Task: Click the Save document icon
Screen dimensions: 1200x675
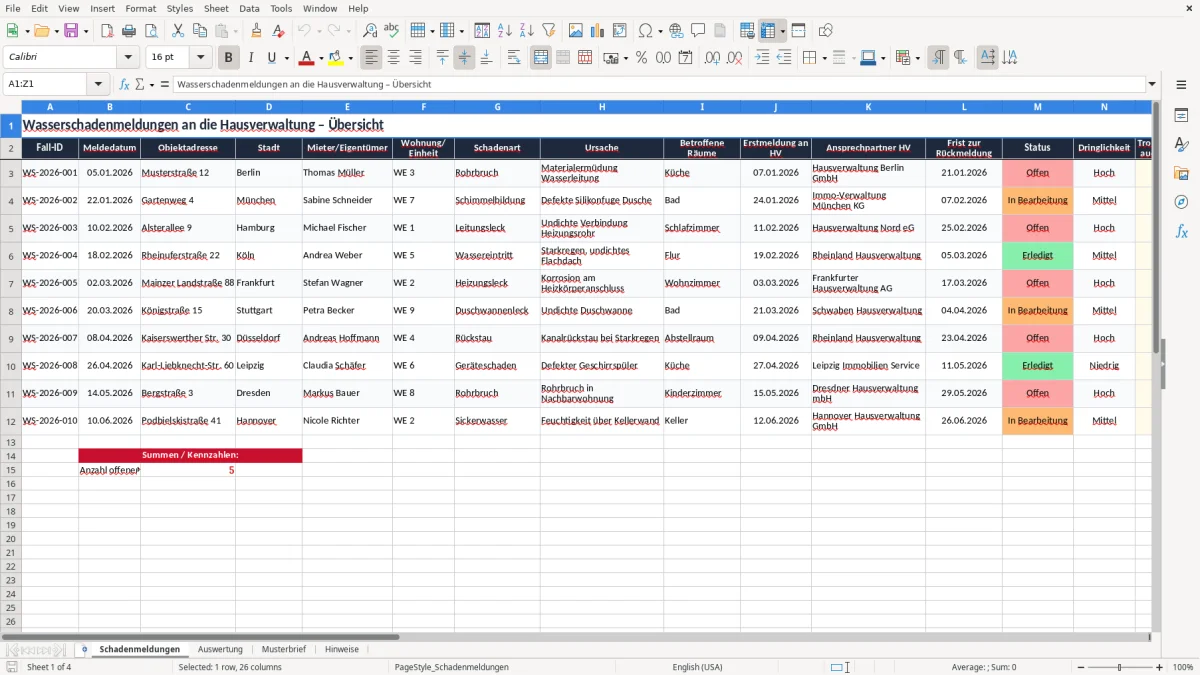Action: [71, 31]
